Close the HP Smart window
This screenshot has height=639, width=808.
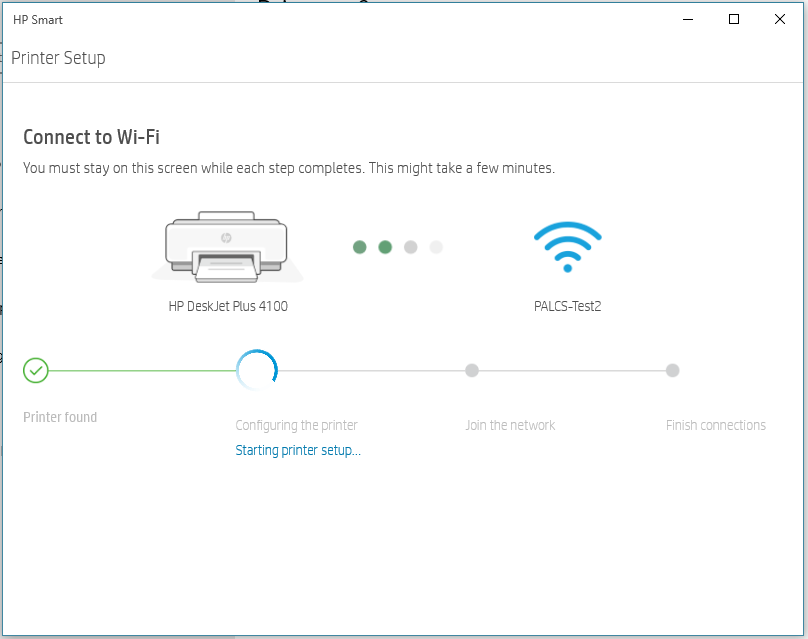(x=780, y=19)
